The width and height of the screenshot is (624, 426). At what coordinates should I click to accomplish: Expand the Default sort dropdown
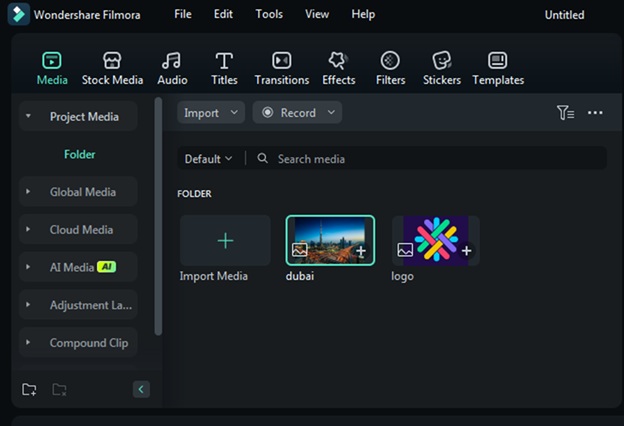(x=208, y=159)
